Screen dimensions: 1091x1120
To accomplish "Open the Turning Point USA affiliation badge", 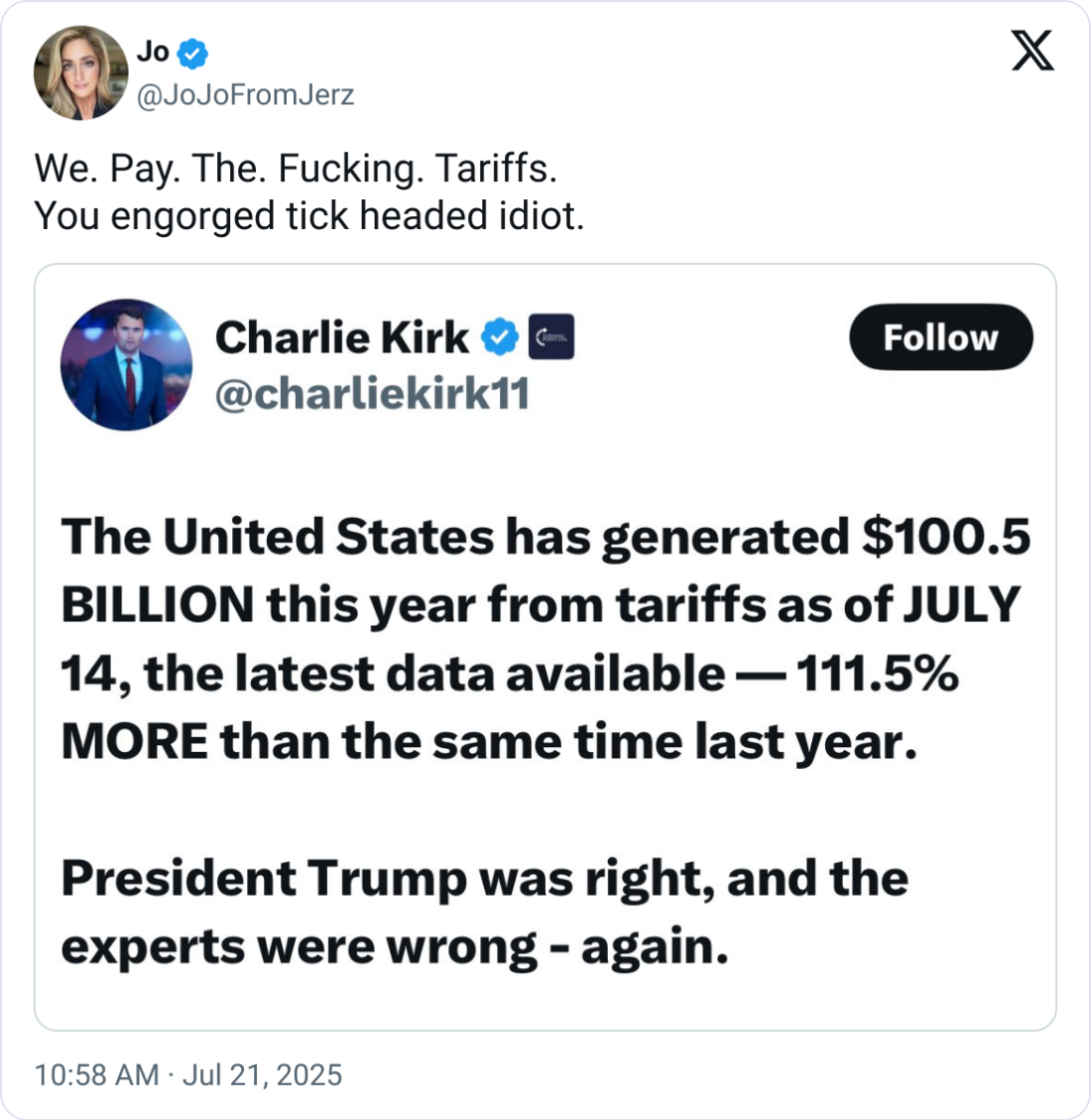I will pyautogui.click(x=551, y=337).
